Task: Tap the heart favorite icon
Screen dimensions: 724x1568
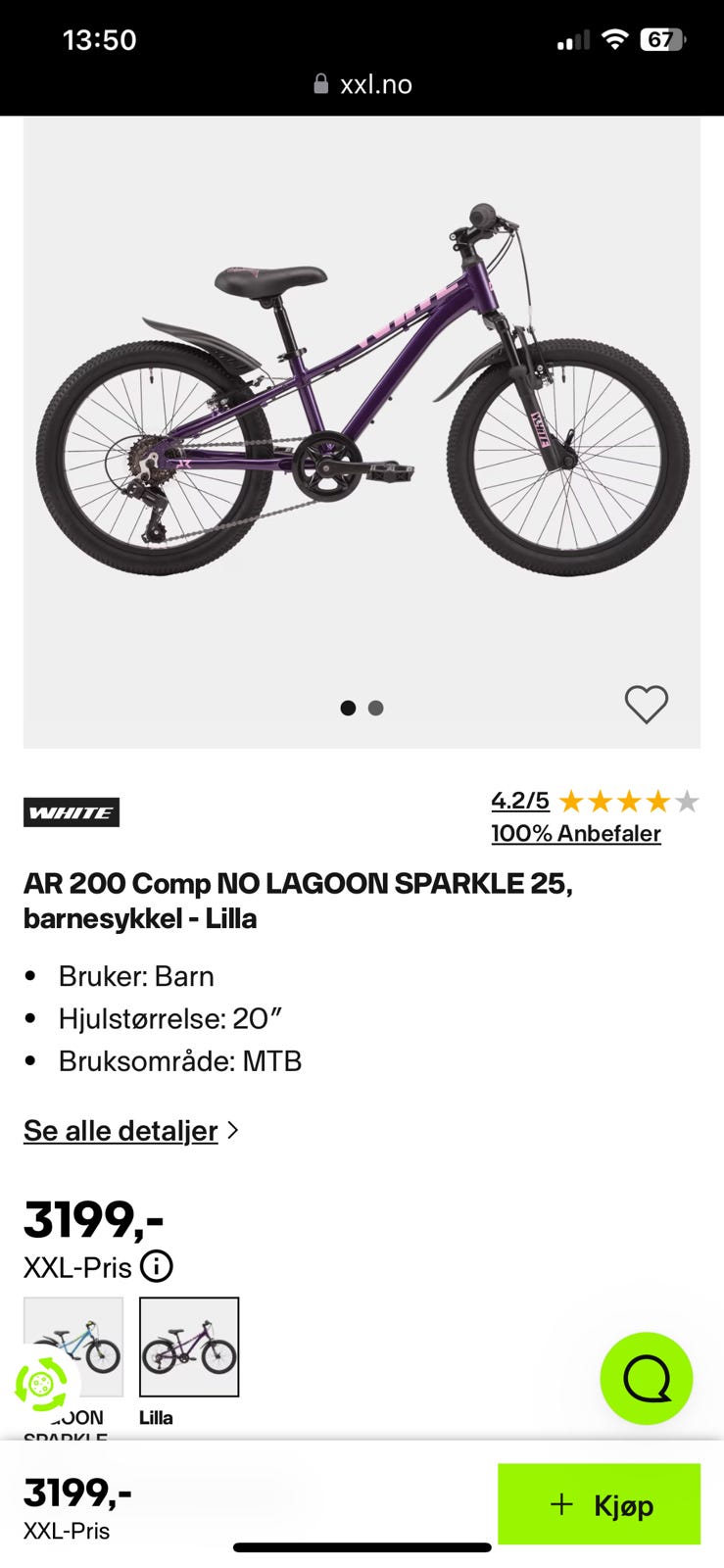Action: [x=646, y=704]
